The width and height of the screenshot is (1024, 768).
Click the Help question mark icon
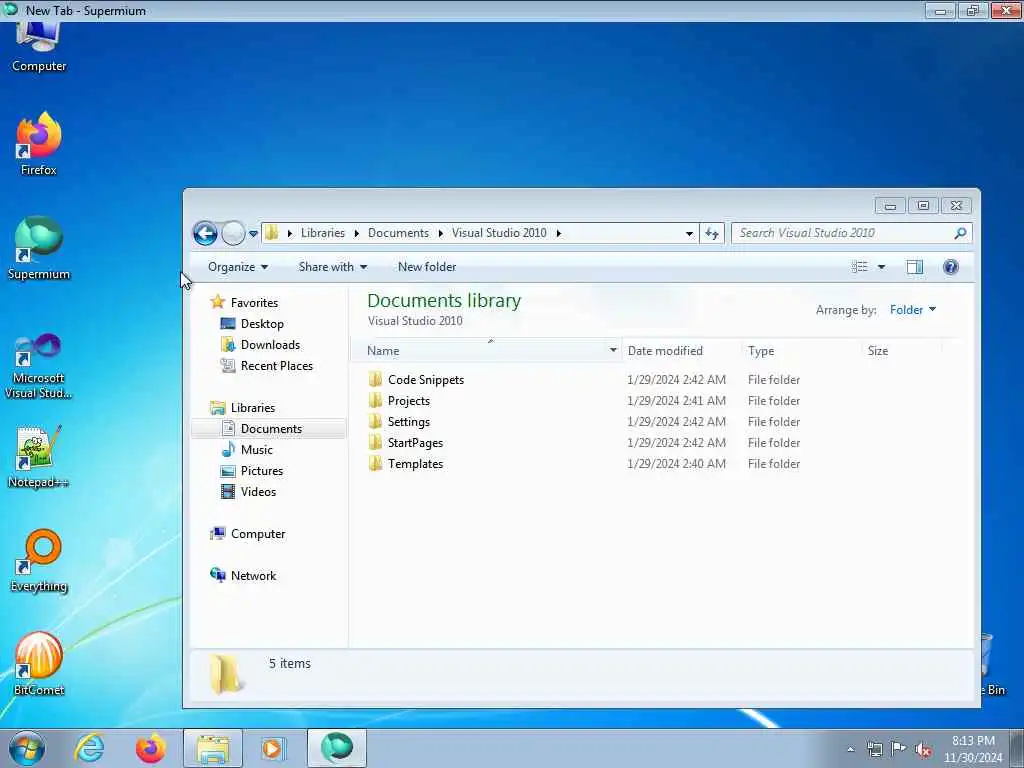click(951, 266)
